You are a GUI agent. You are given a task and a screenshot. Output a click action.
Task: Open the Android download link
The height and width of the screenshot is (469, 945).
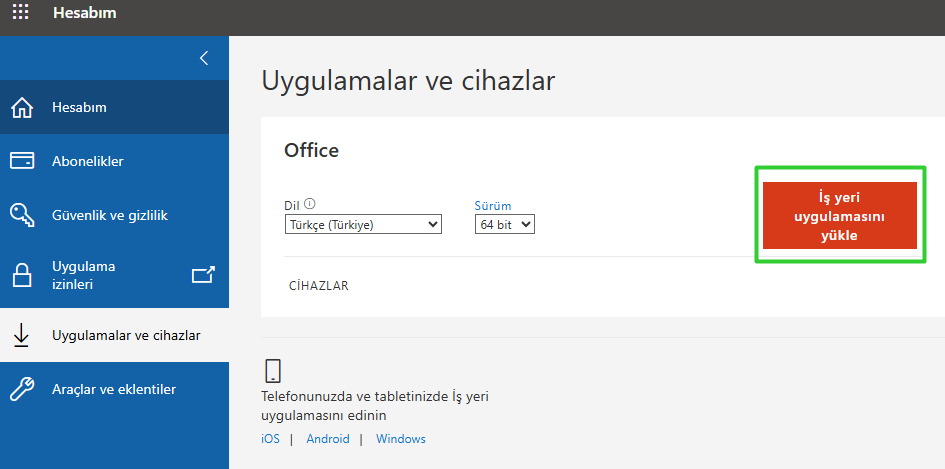tap(328, 439)
